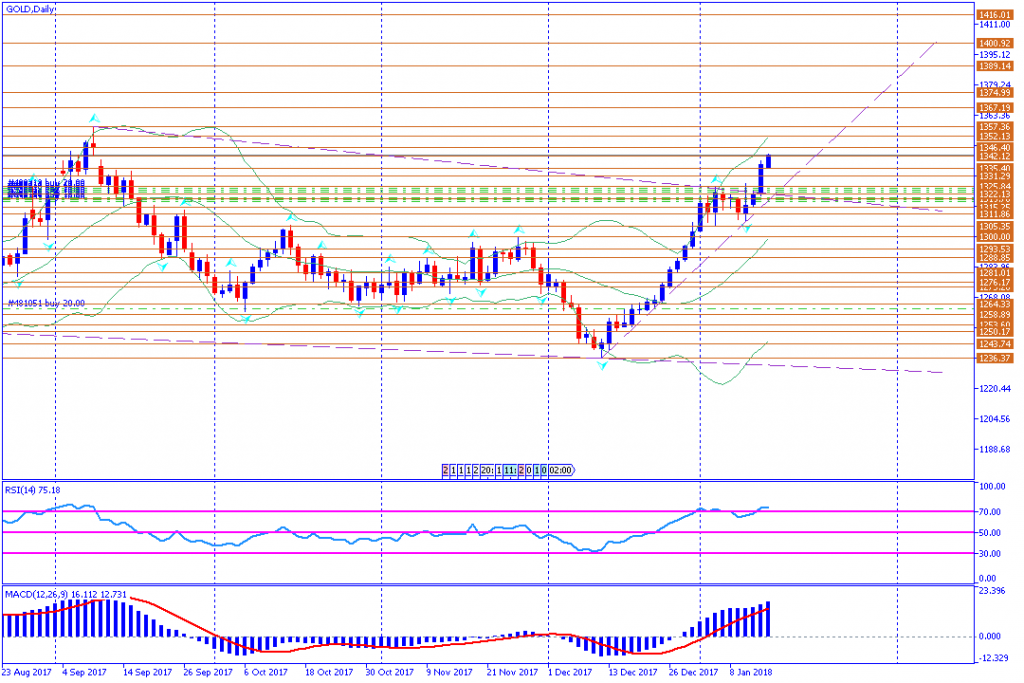Click the down fractal arrow below December low
The width and height of the screenshot is (1024, 683).
[602, 366]
